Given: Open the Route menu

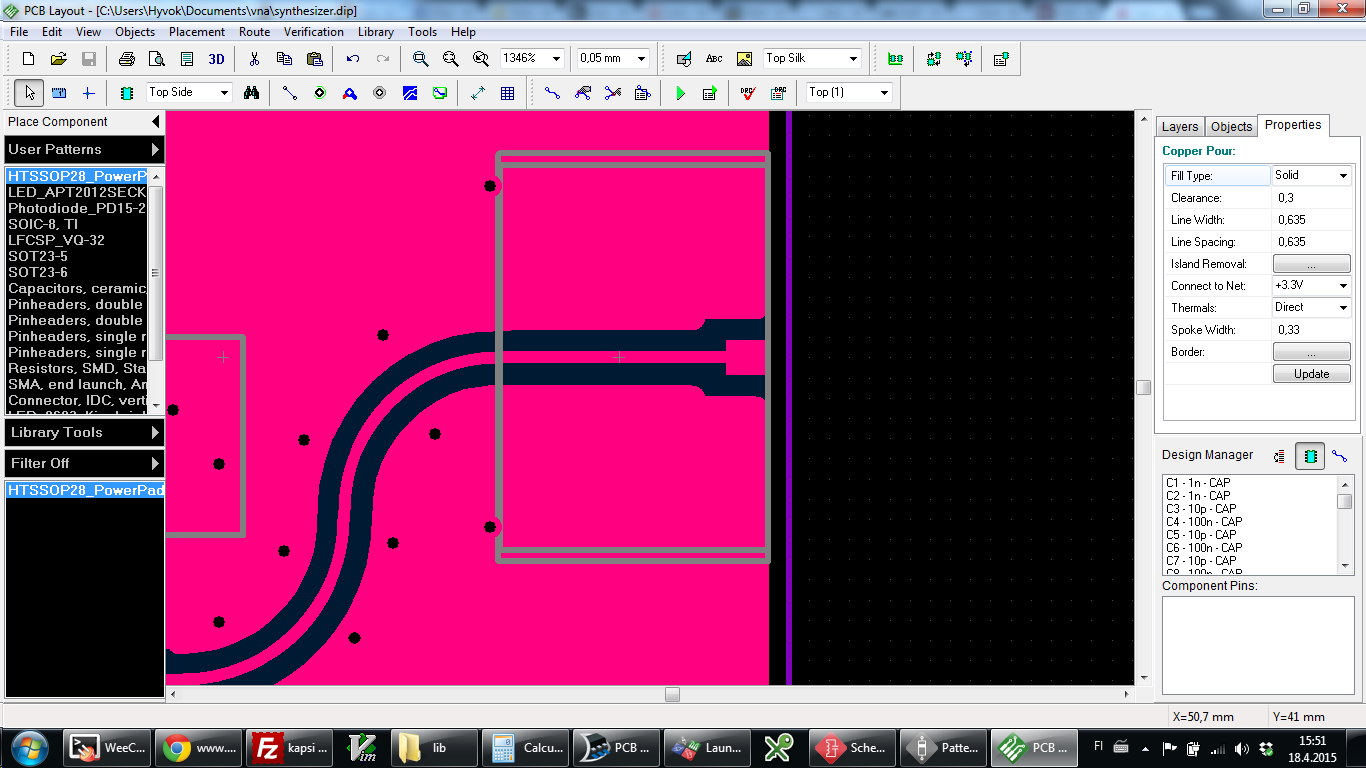Looking at the screenshot, I should pyautogui.click(x=254, y=32).
